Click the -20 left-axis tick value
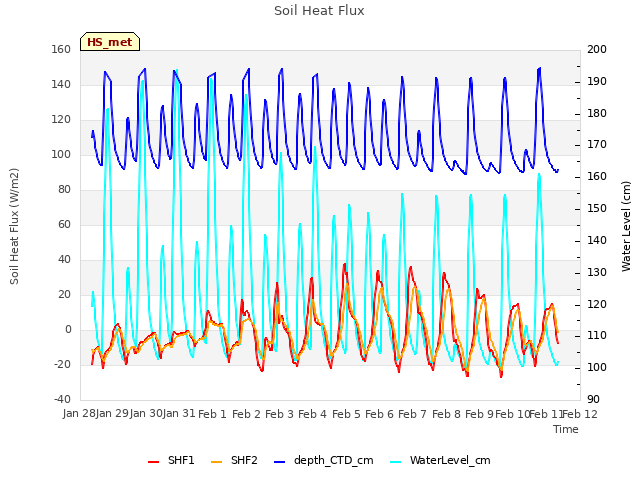This screenshot has width=640, height=480. click(62, 364)
